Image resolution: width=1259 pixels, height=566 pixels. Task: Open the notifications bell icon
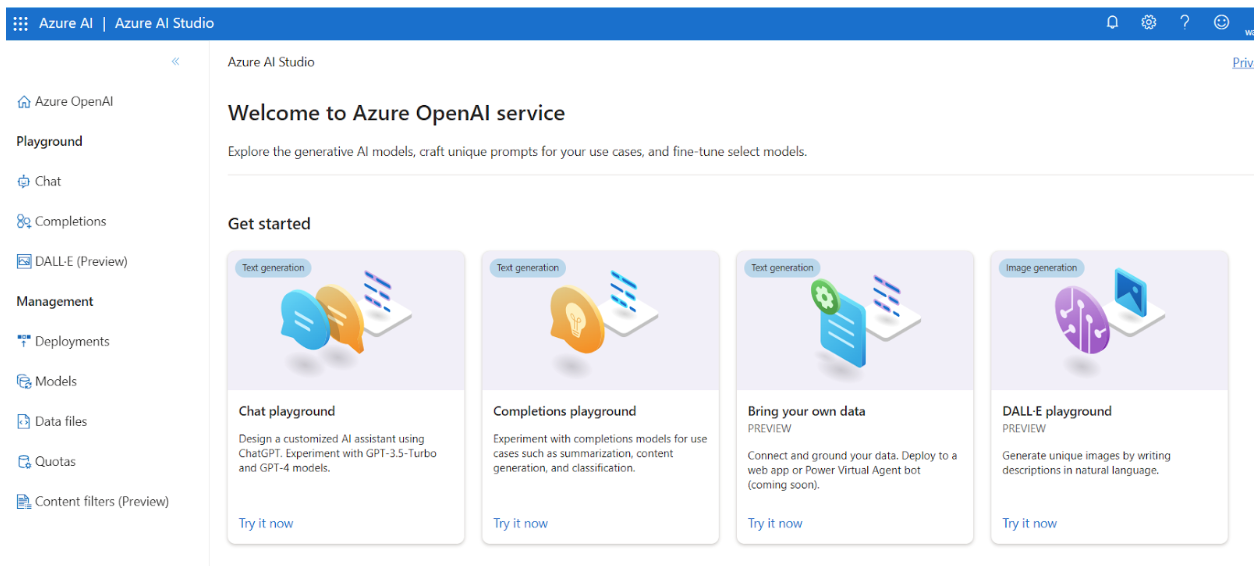click(1112, 22)
